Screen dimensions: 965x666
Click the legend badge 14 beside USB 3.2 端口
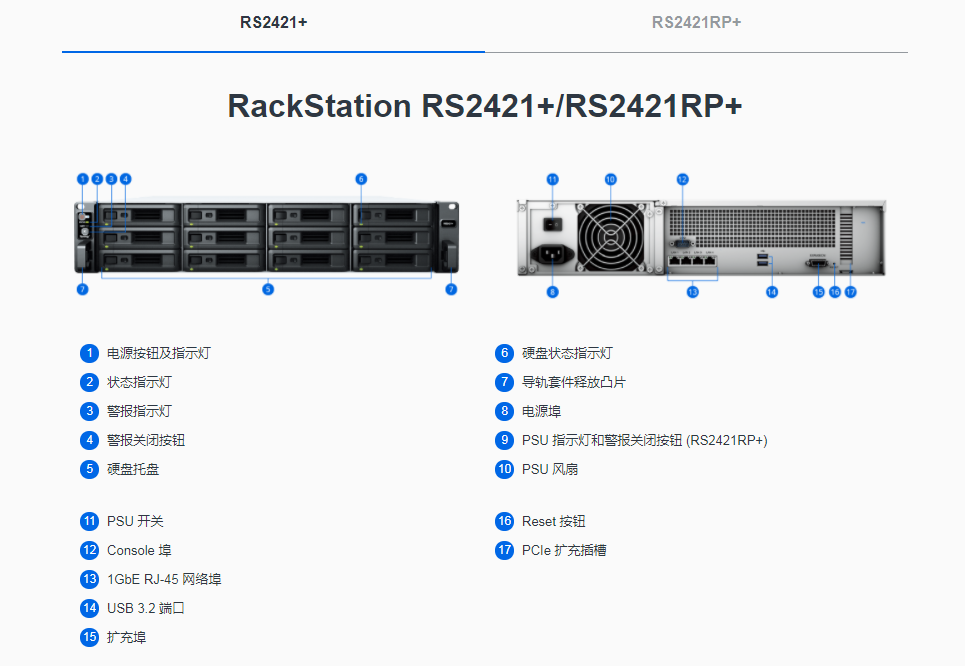[89, 608]
